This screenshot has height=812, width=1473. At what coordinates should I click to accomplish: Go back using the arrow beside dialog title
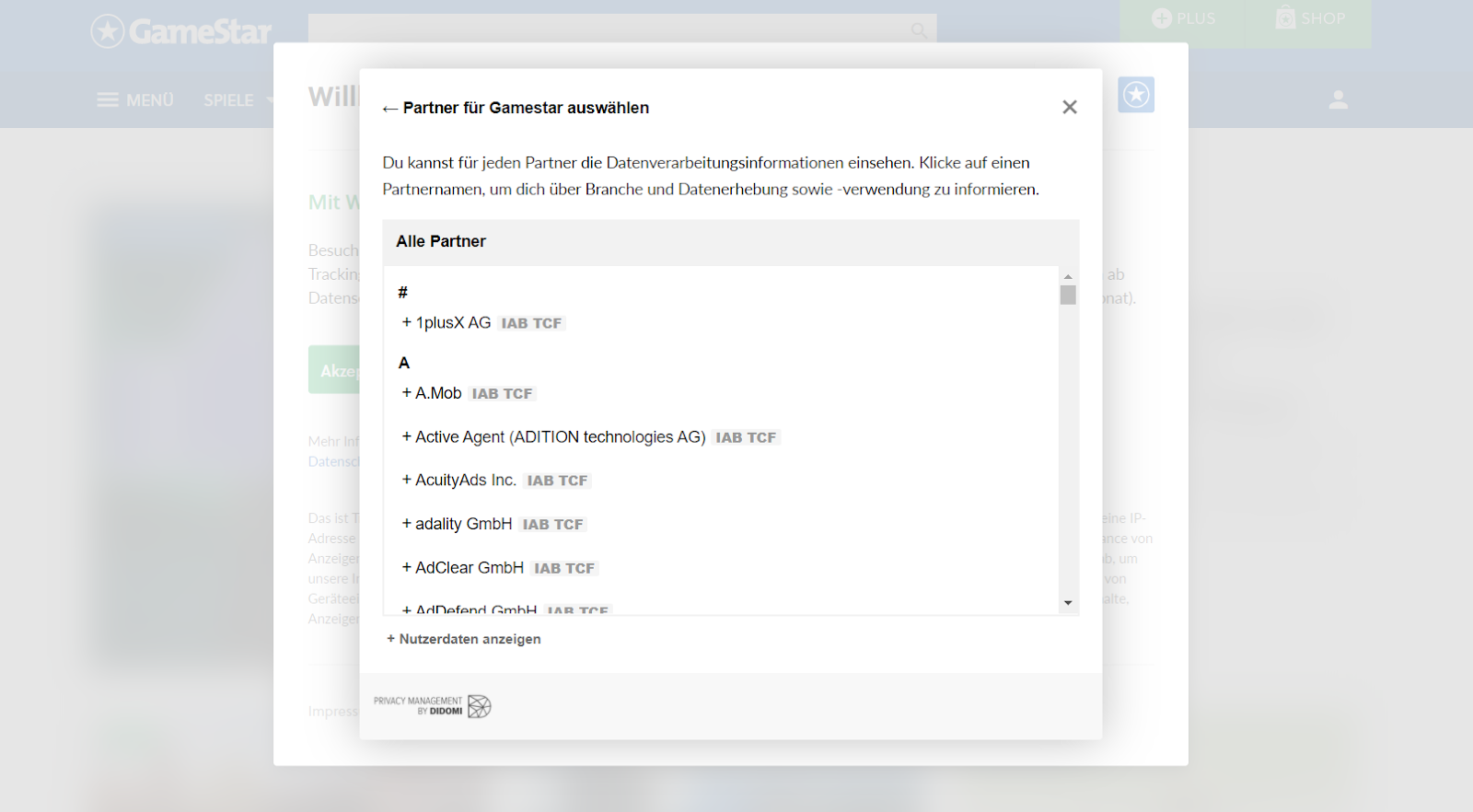(390, 109)
